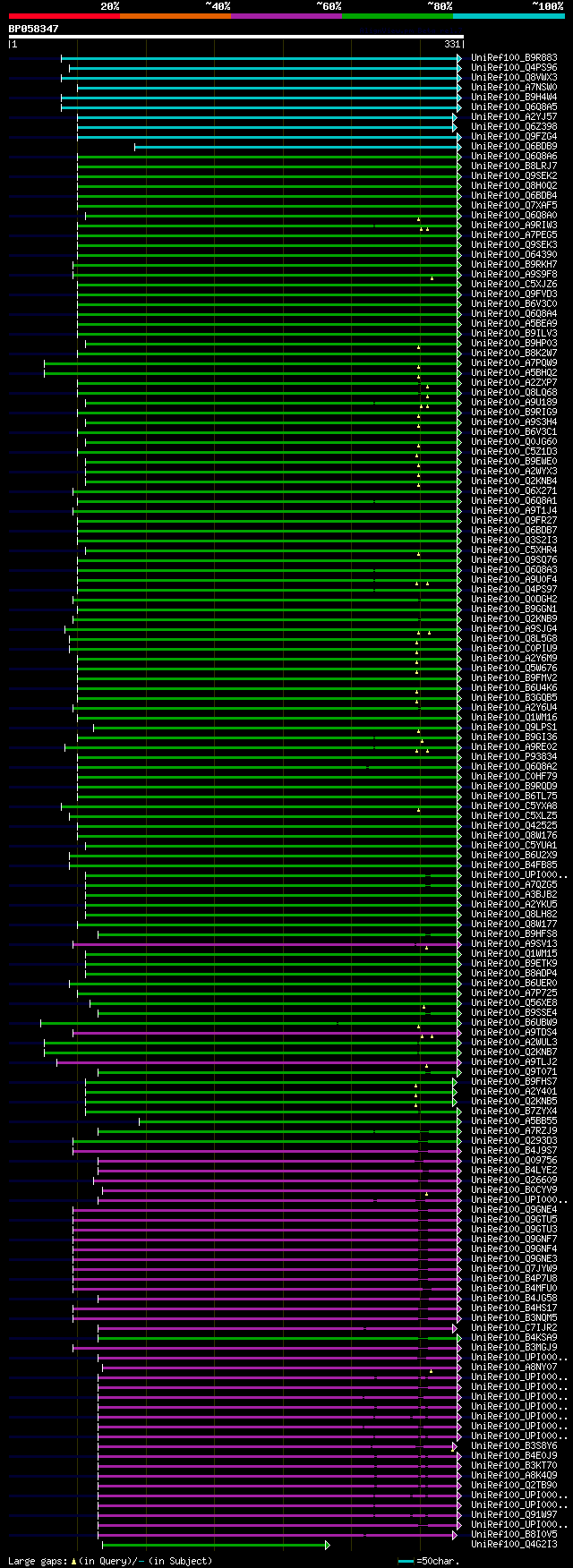The image size is (573, 1568).
Task: Select hit label UniRef100_Q7JYW9
Action: click(x=514, y=1269)
